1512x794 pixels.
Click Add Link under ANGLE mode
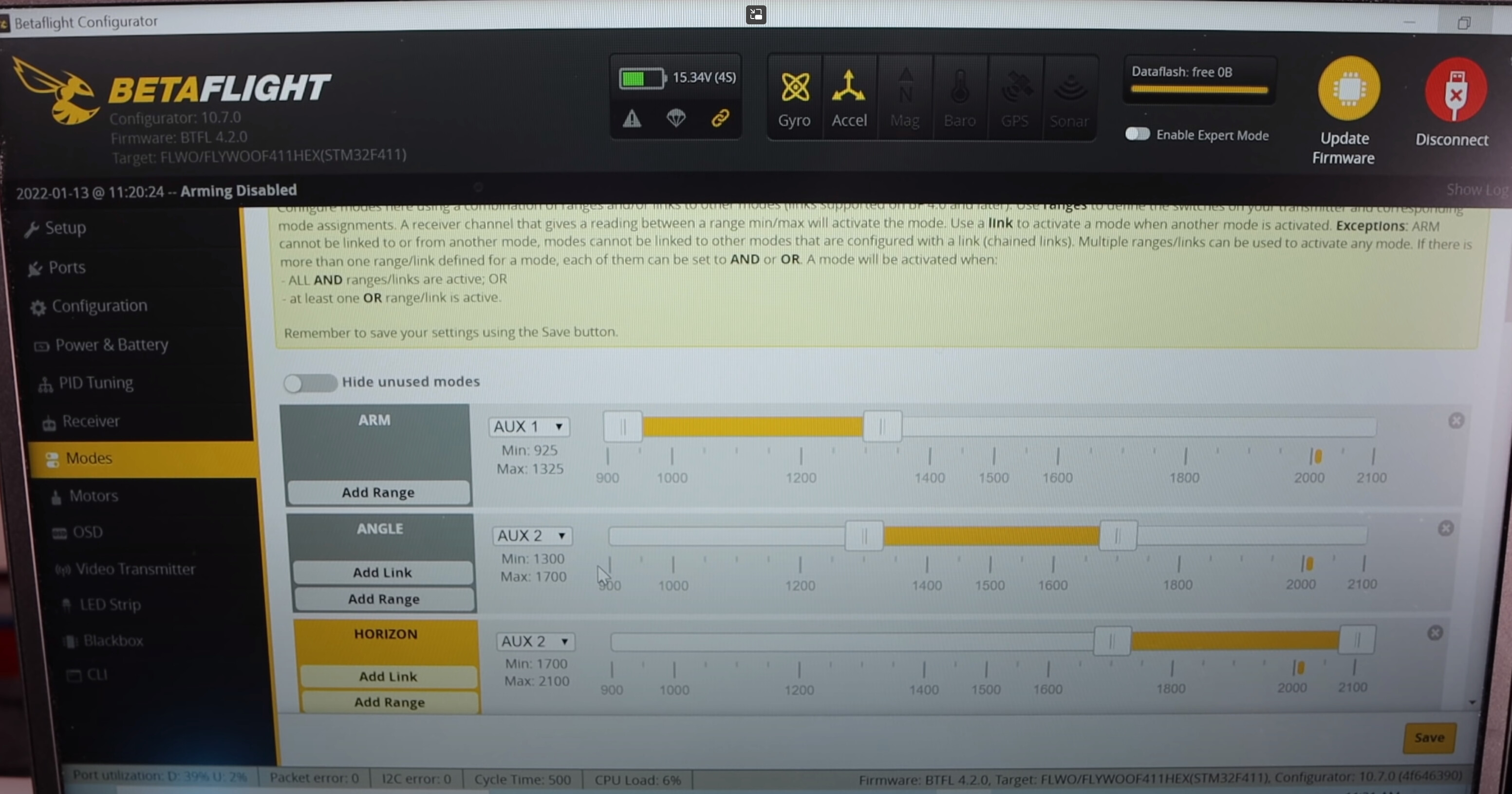[x=383, y=572]
